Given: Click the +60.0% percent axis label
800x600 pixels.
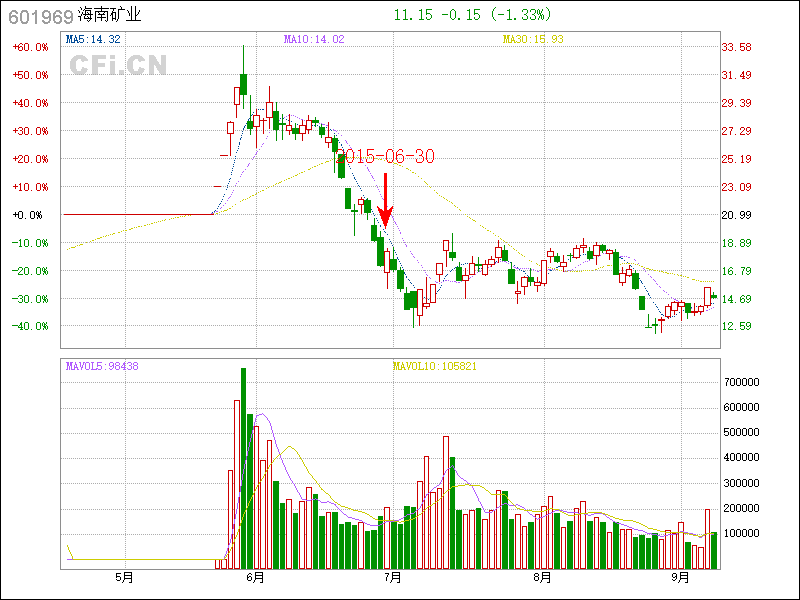Looking at the screenshot, I should (30, 47).
